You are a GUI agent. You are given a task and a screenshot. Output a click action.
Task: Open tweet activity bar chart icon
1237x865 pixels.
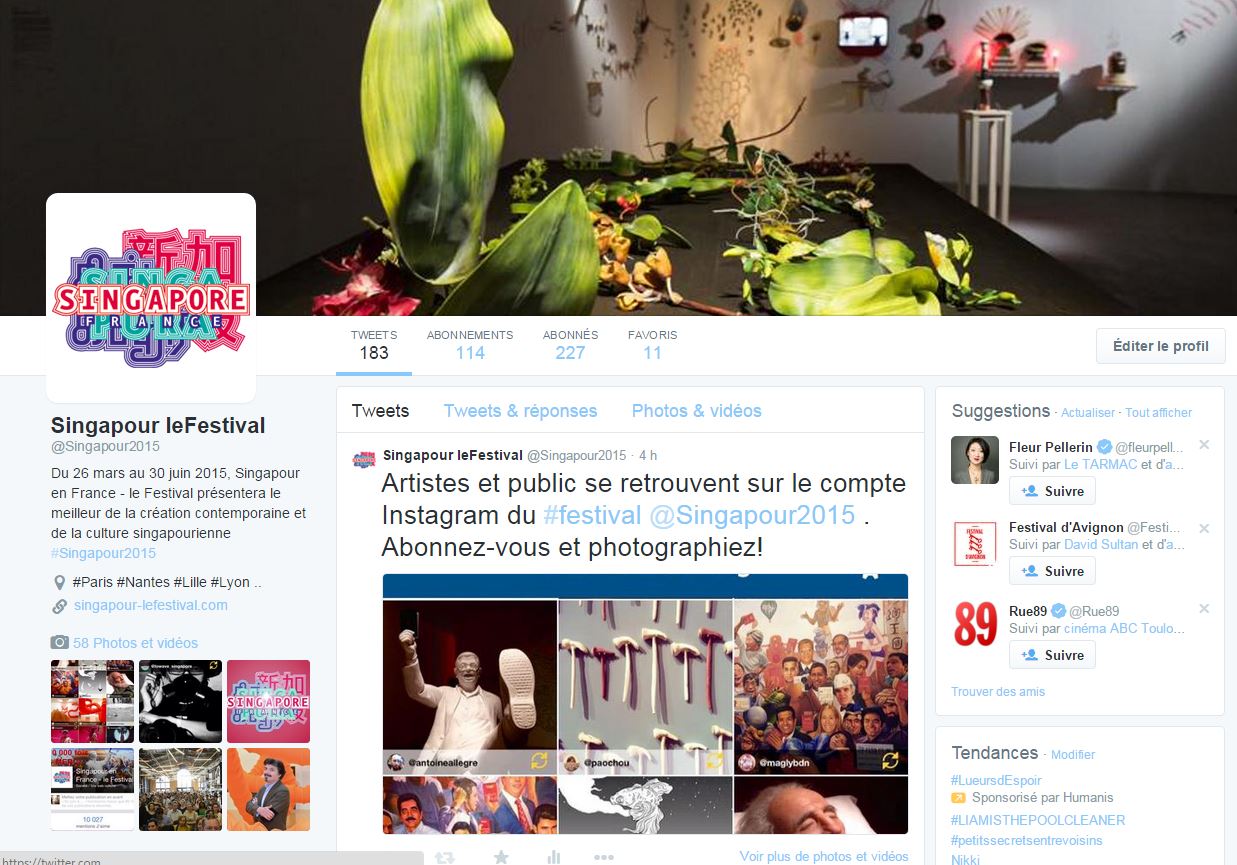tap(554, 857)
